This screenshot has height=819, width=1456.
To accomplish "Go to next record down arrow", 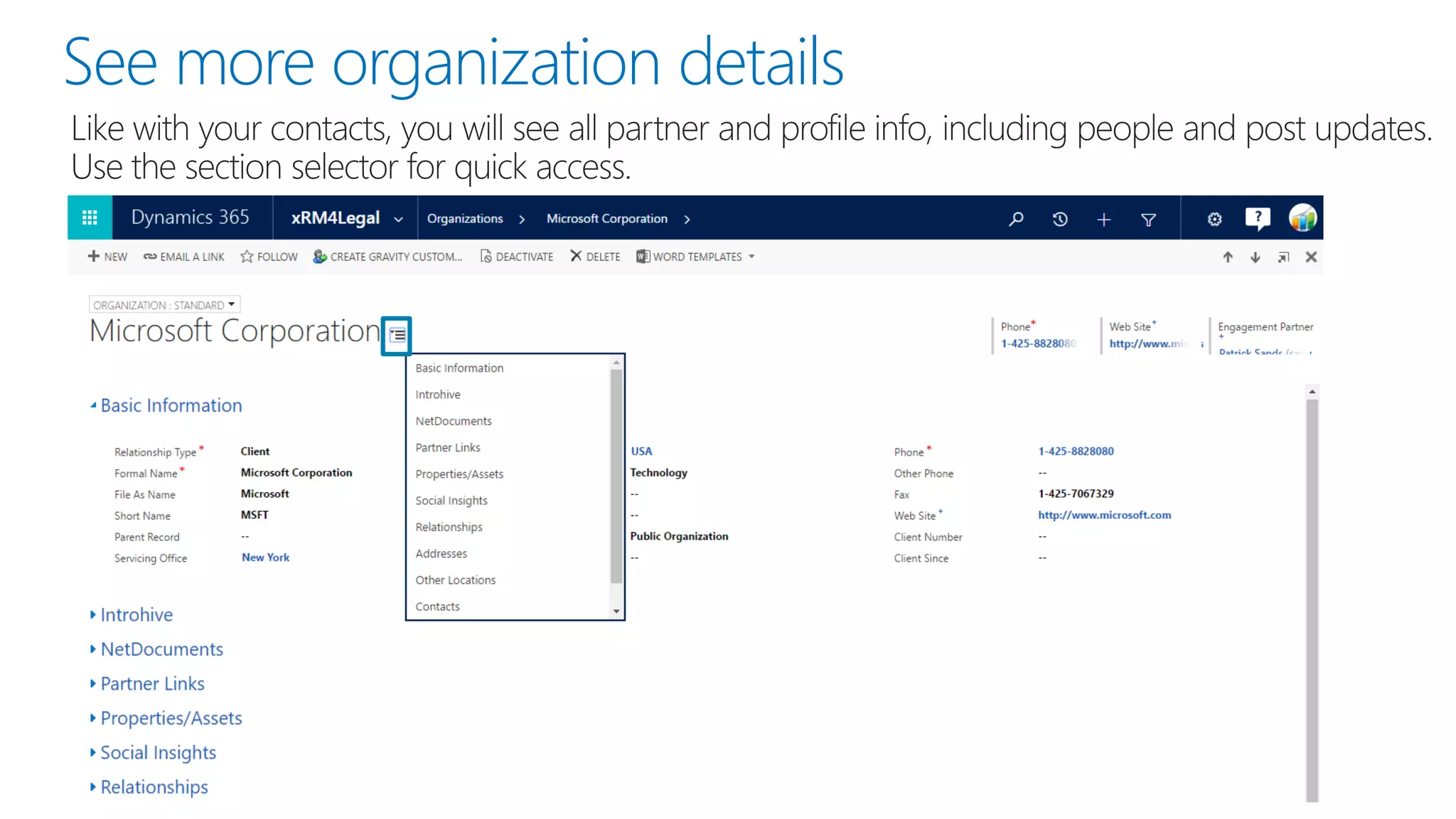I will (x=1256, y=257).
